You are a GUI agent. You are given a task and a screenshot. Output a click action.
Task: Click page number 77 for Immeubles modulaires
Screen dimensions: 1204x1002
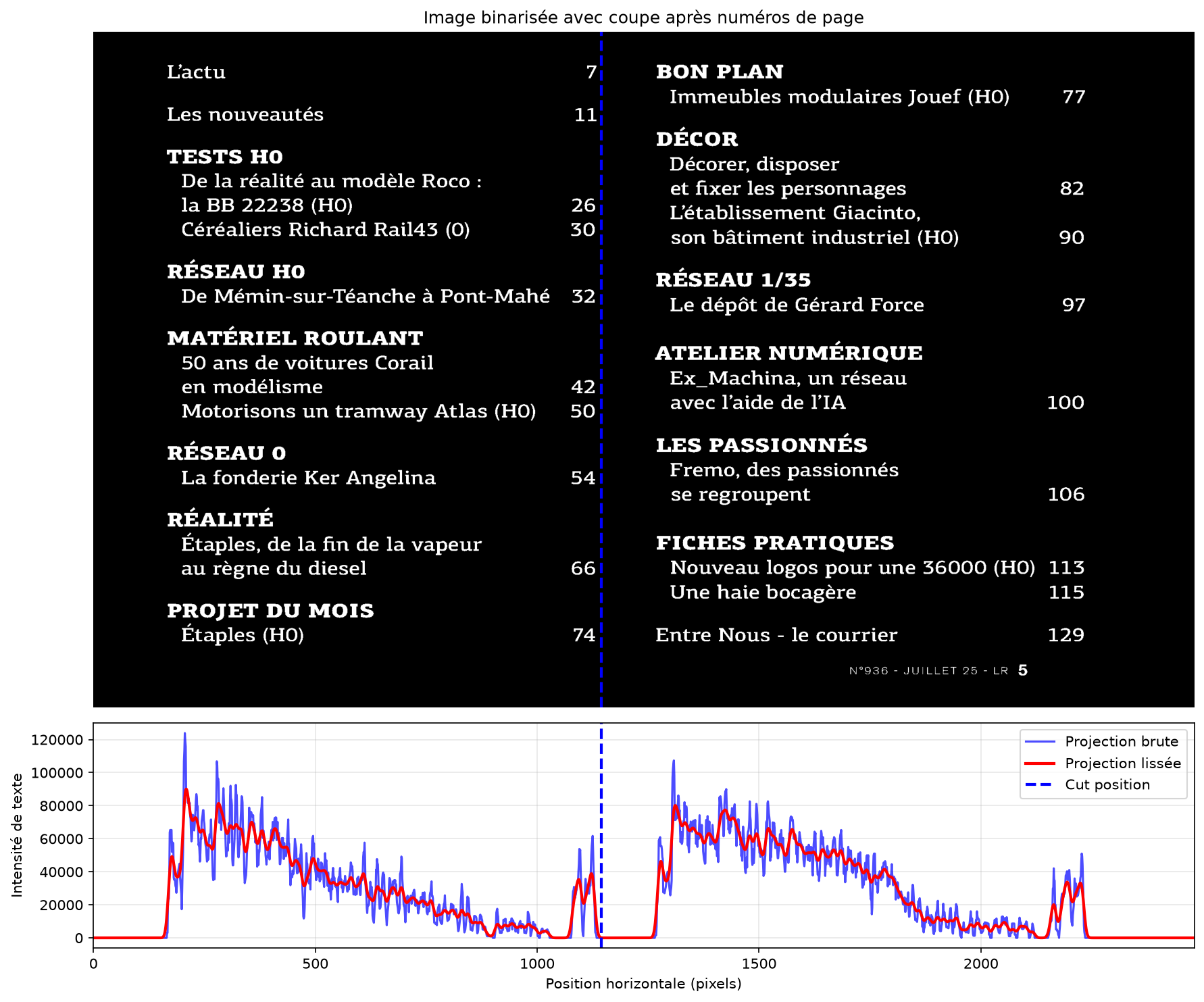point(1074,97)
